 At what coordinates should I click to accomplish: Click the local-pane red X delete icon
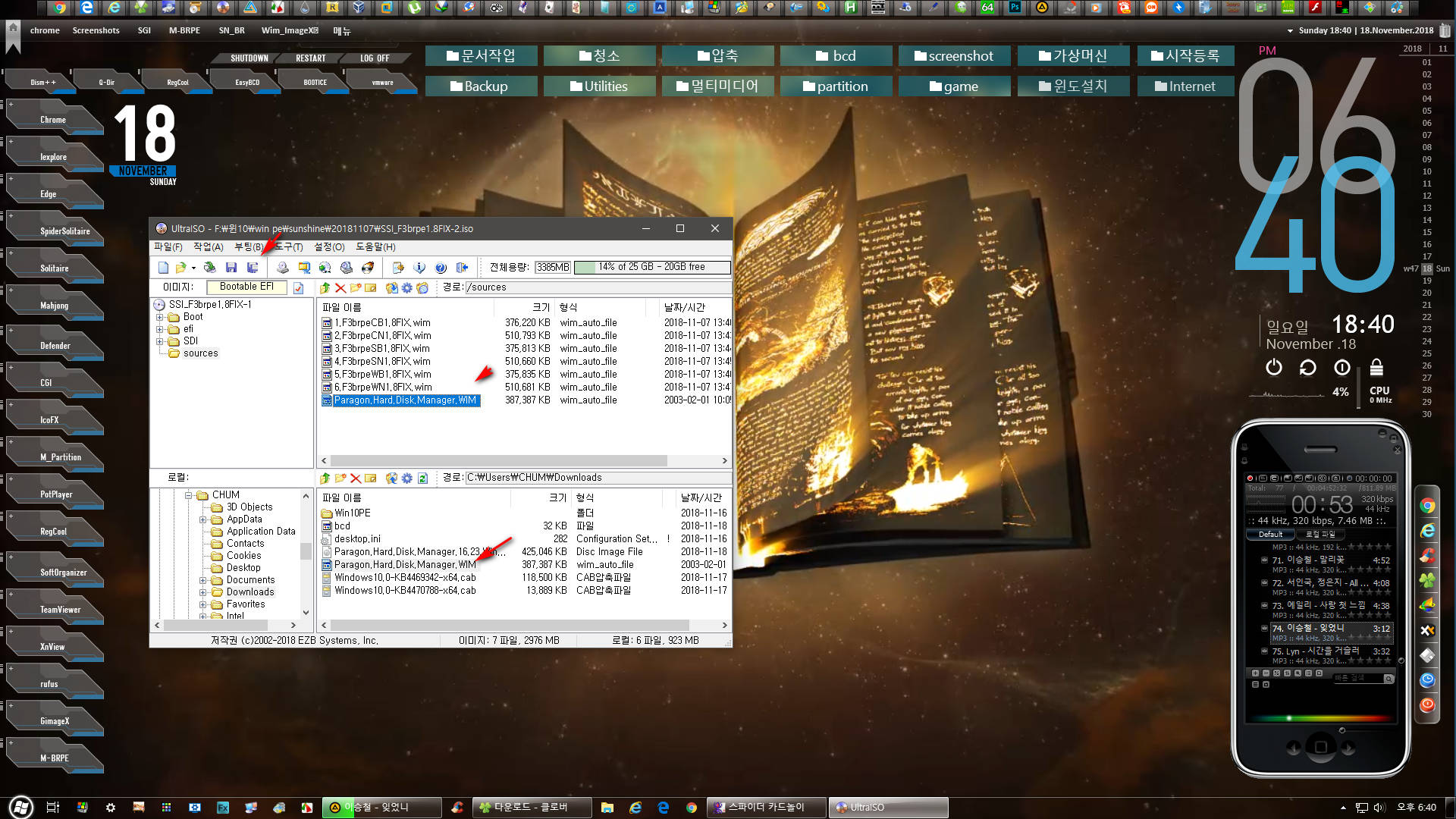pos(355,478)
